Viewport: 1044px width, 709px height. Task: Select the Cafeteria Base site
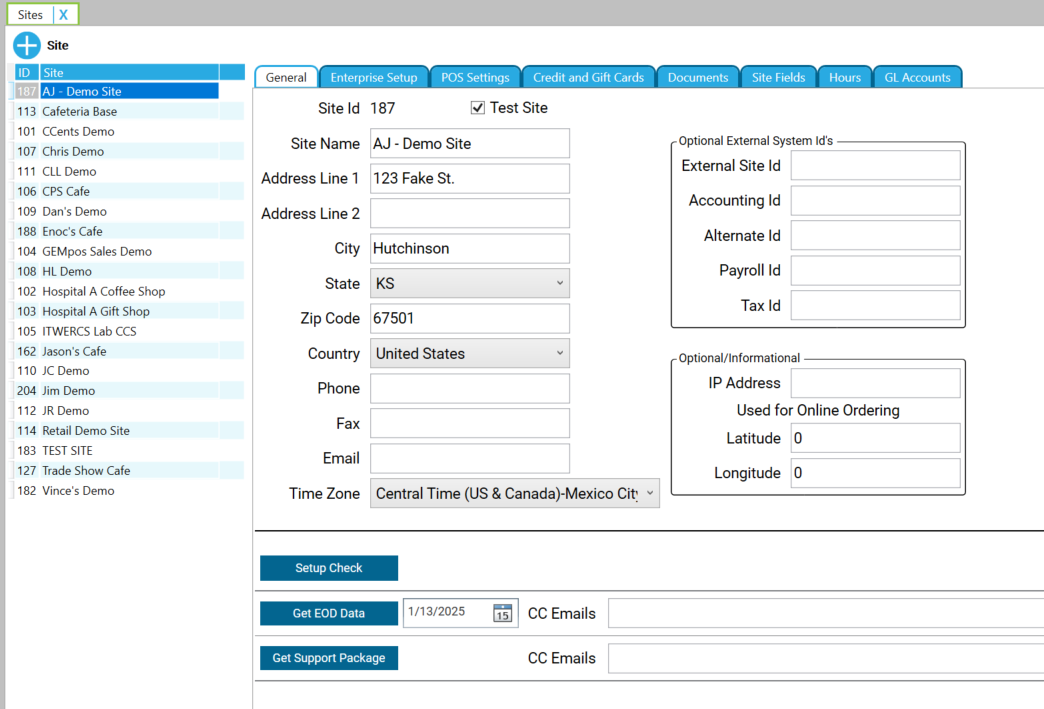[x=85, y=111]
